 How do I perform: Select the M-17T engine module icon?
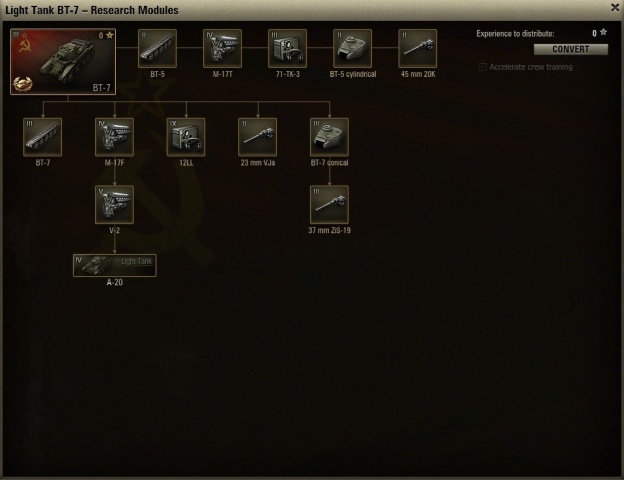[222, 49]
